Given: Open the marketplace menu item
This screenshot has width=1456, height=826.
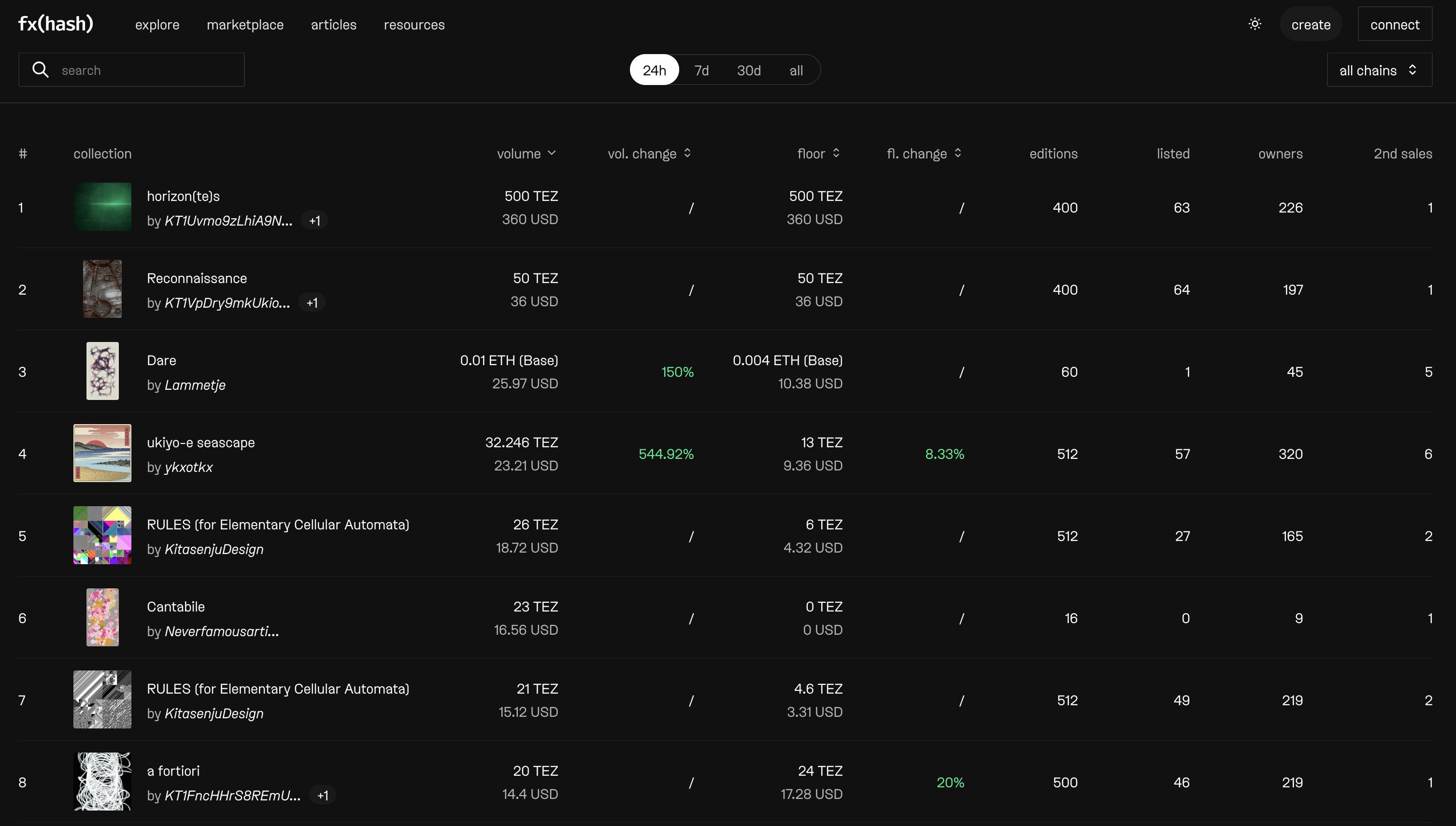Looking at the screenshot, I should pos(245,23).
